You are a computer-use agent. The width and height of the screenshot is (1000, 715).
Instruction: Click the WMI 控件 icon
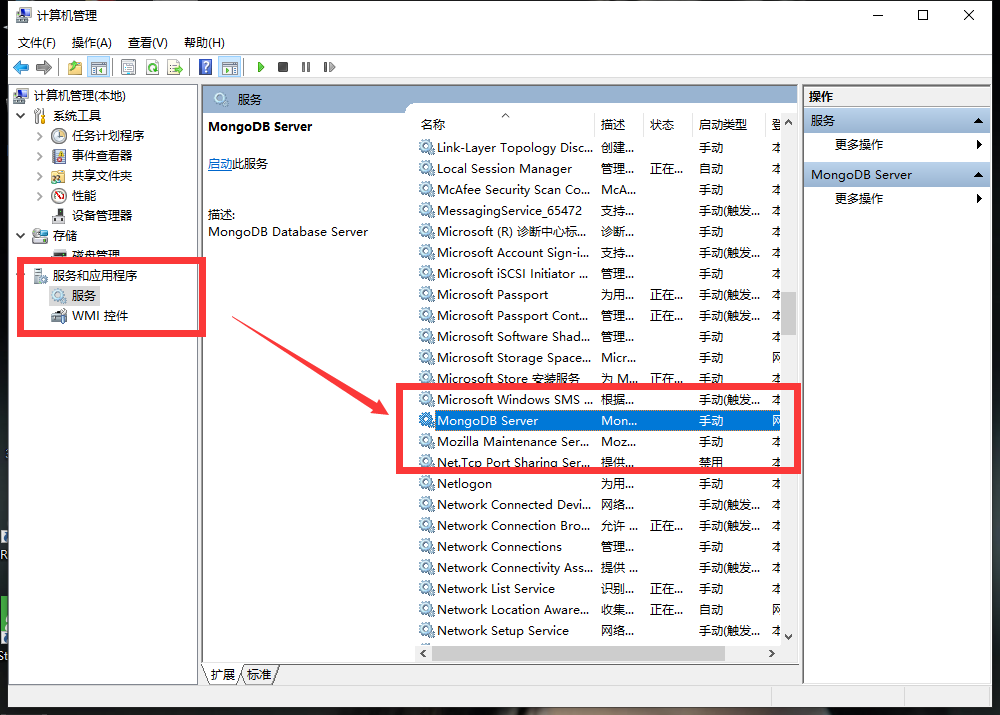(x=59, y=316)
